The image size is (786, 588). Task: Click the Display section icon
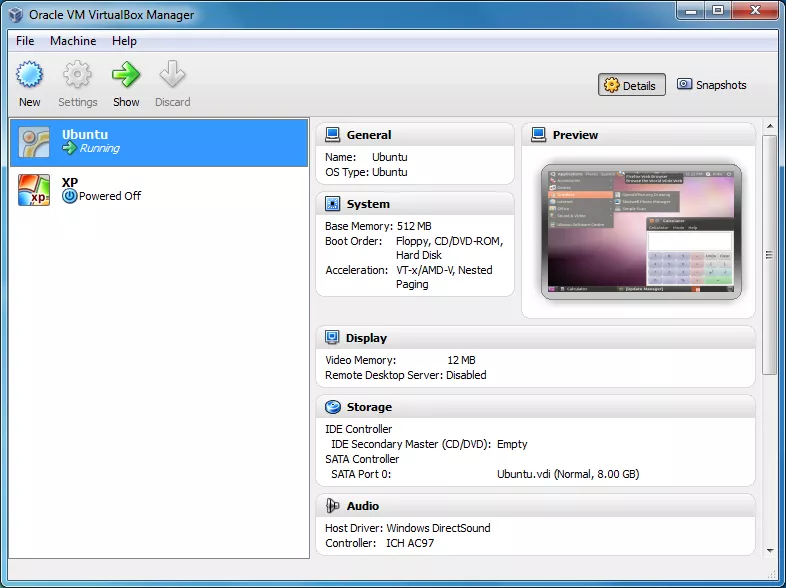pos(332,338)
